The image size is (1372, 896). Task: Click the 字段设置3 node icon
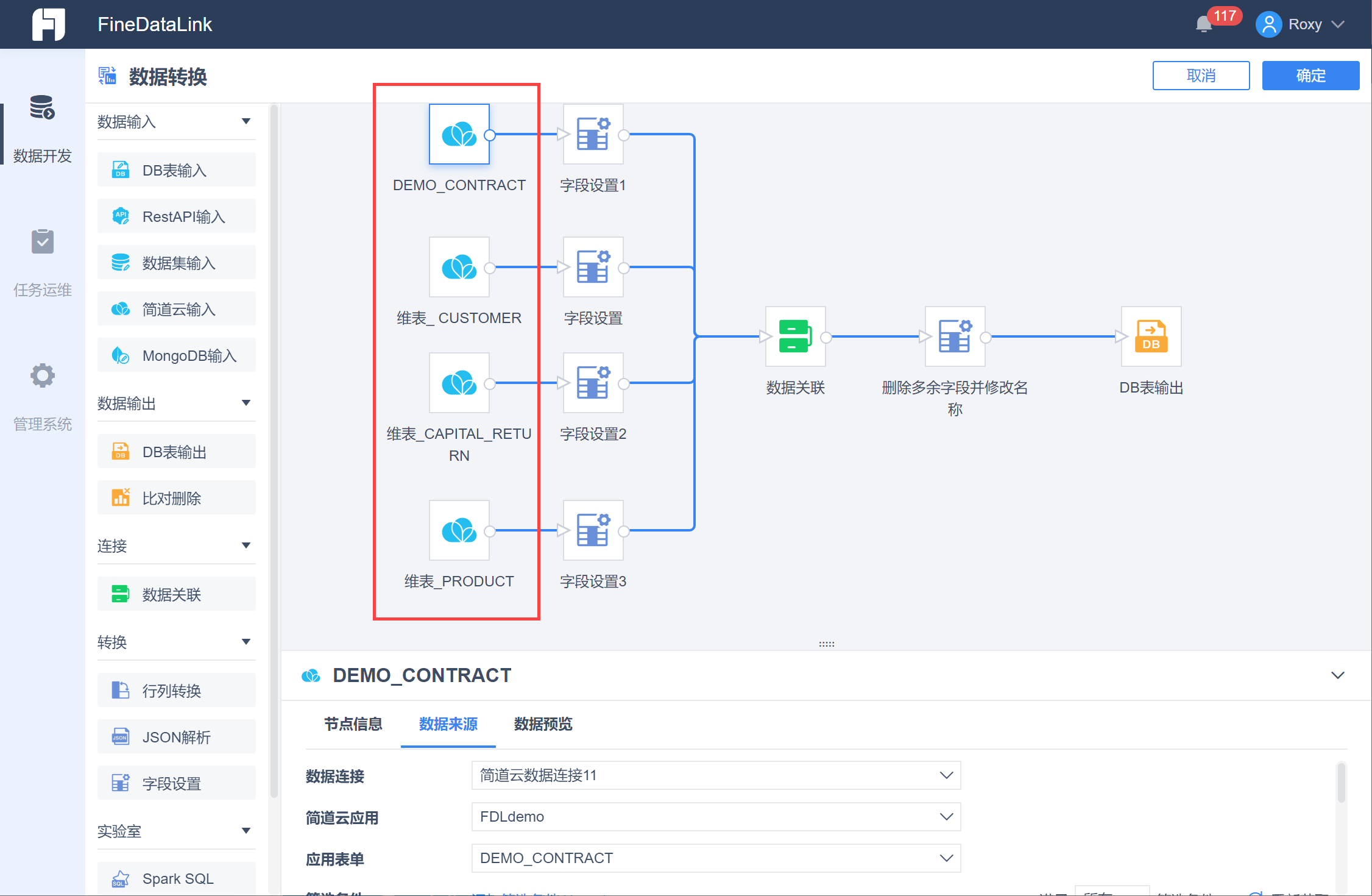point(593,530)
